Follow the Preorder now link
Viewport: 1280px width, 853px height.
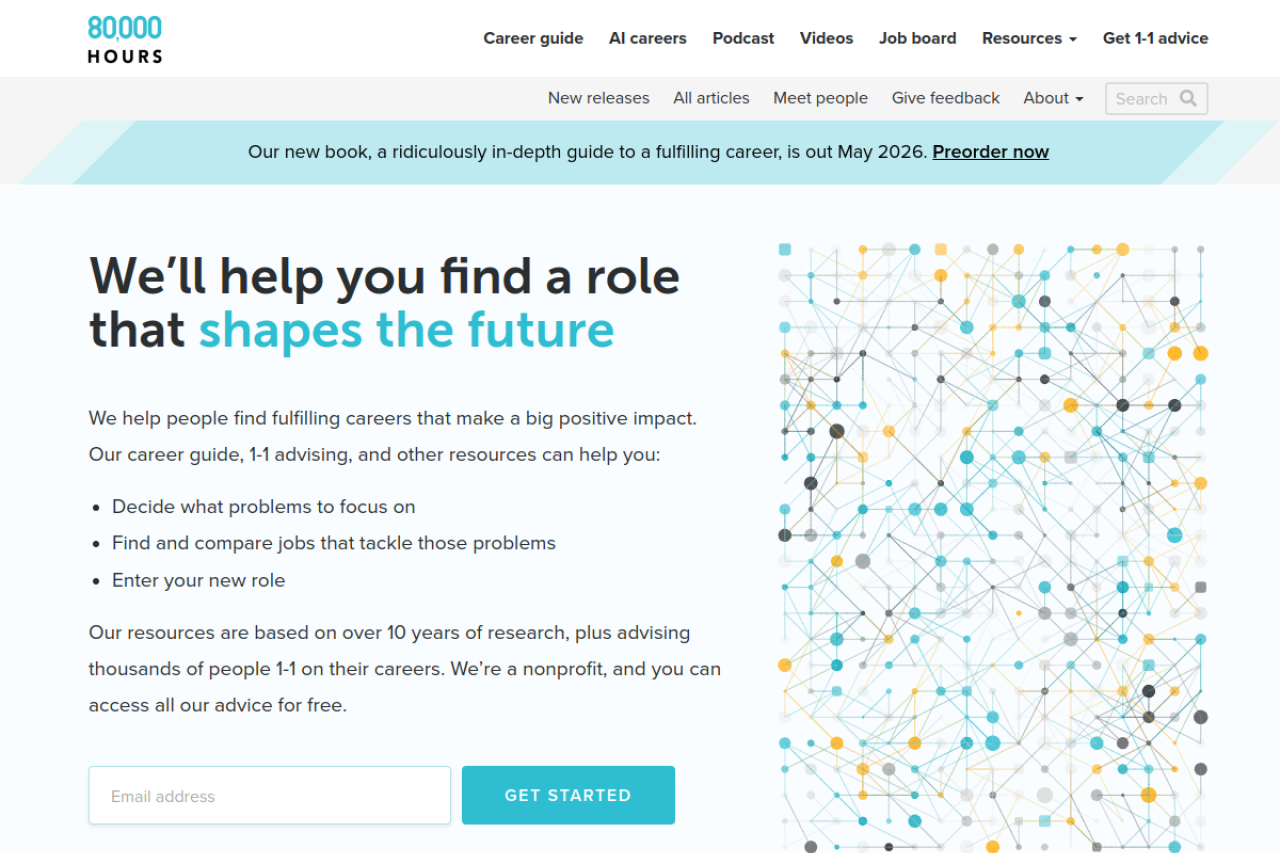990,152
